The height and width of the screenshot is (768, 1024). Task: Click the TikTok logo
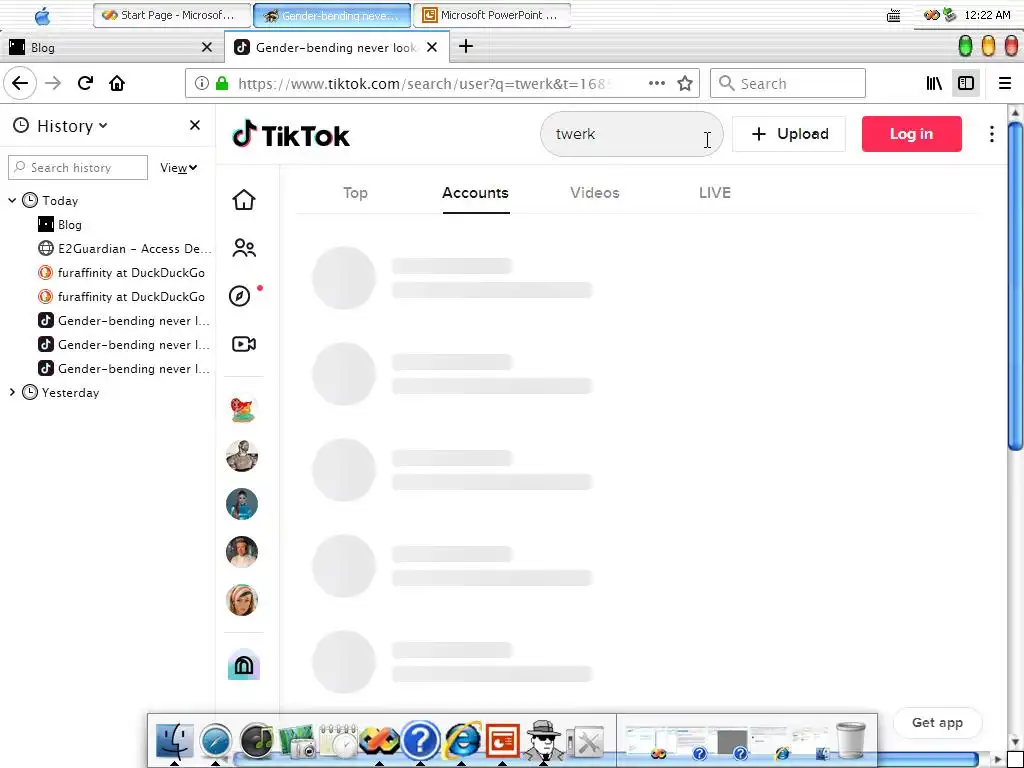291,135
